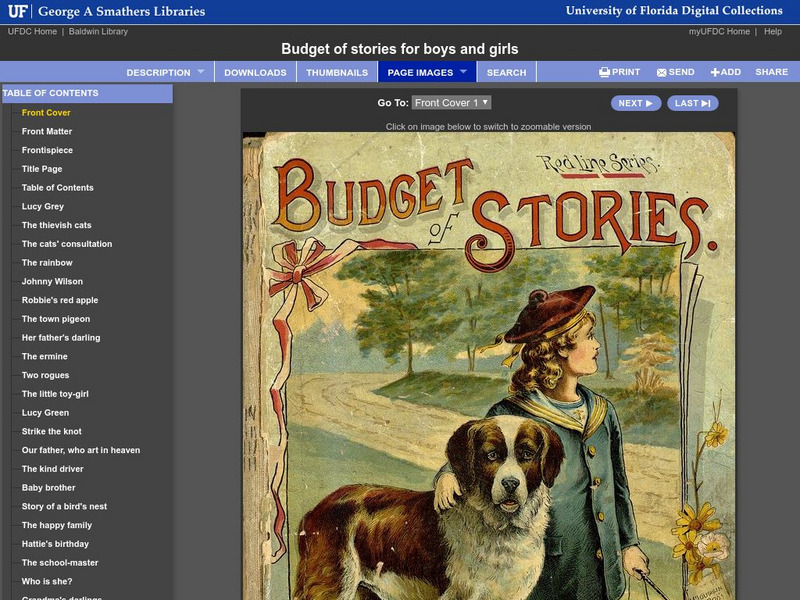The height and width of the screenshot is (600, 800).
Task: Click the UF logo in header
Action: pos(17,11)
